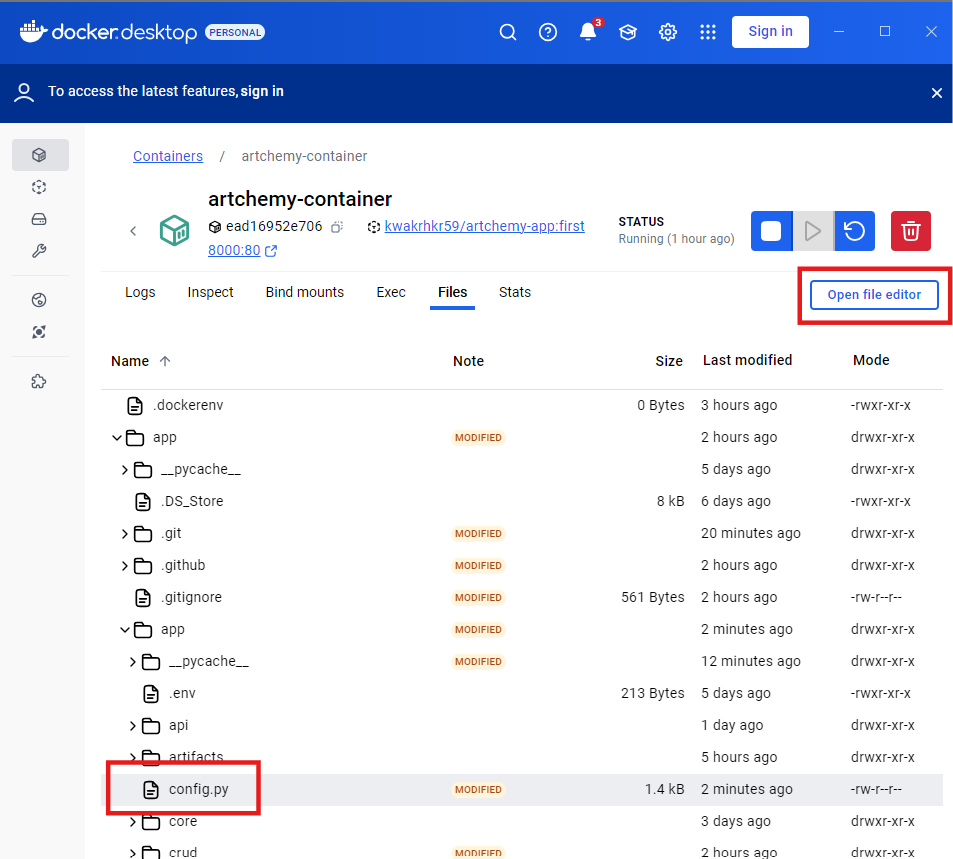The width and height of the screenshot is (953, 859).
Task: Select the .dockerenv file row
Action: coord(522,405)
